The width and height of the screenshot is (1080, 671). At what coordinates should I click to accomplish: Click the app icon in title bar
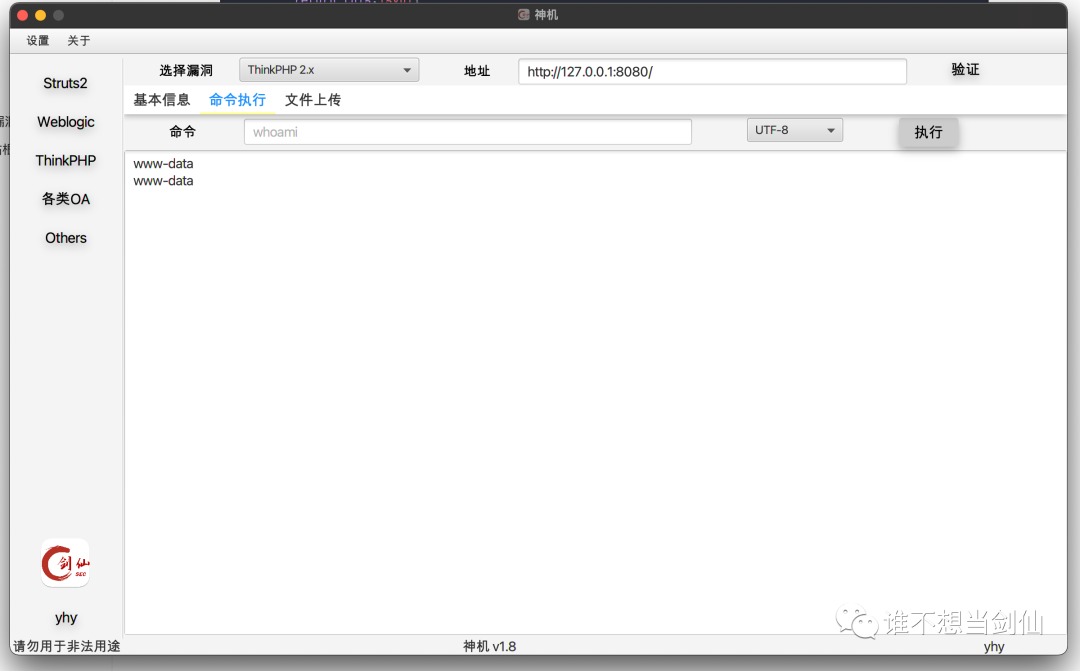click(523, 14)
